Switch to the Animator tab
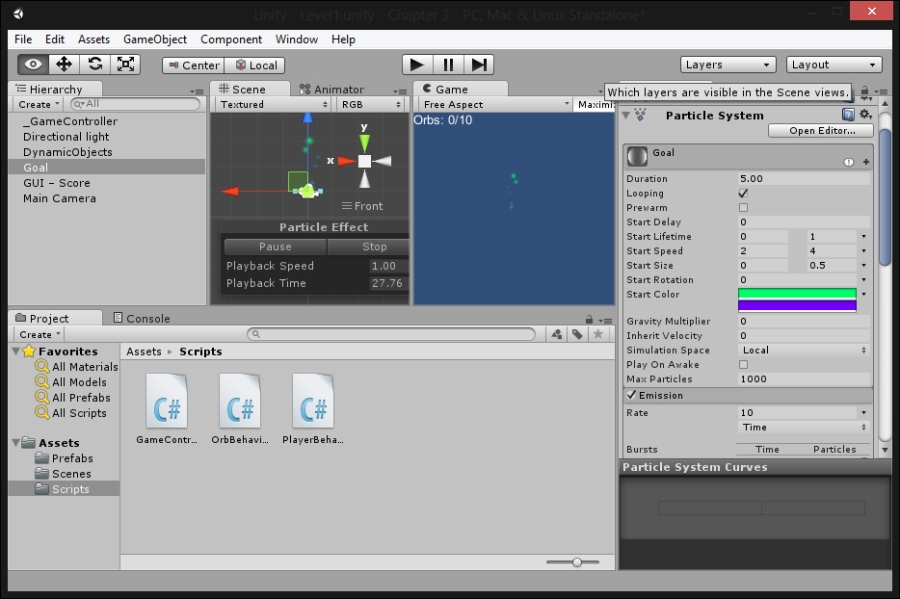This screenshot has width=900, height=599. (x=332, y=90)
